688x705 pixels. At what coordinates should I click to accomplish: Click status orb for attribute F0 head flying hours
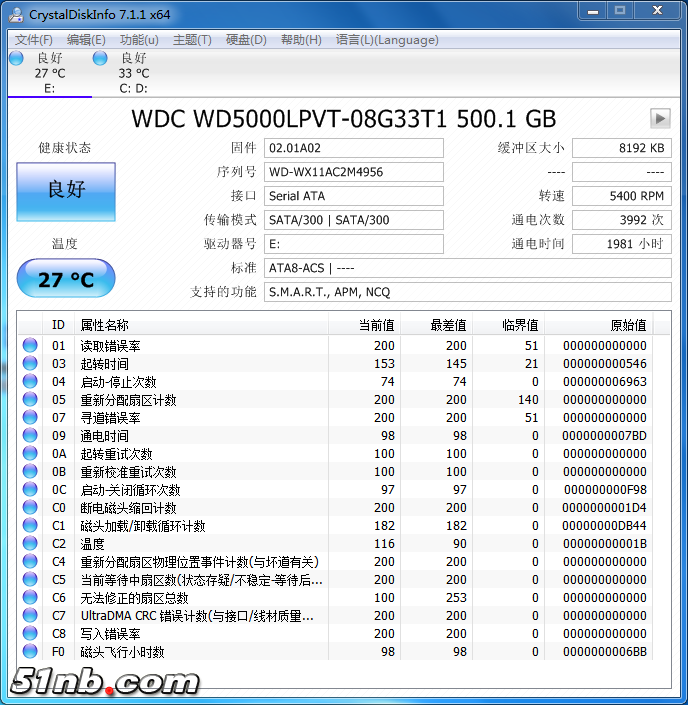click(30, 652)
